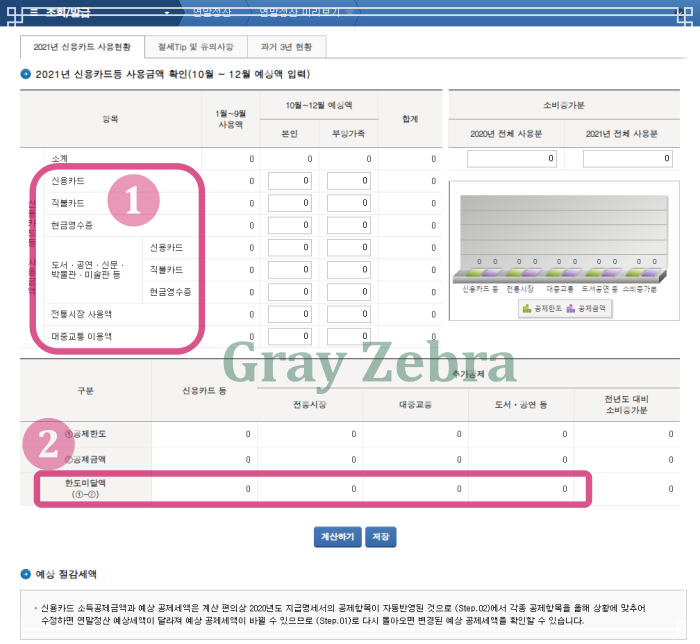This screenshot has width=700, height=644.
Task: Open the 과거 3년 현황 tab
Action: point(286,47)
